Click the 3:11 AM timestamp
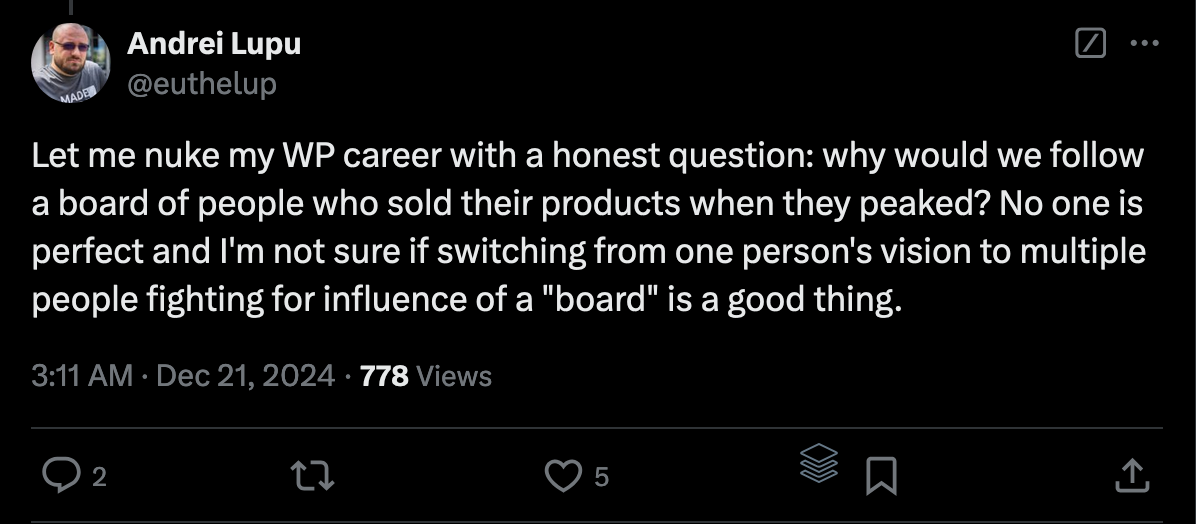 click(82, 376)
